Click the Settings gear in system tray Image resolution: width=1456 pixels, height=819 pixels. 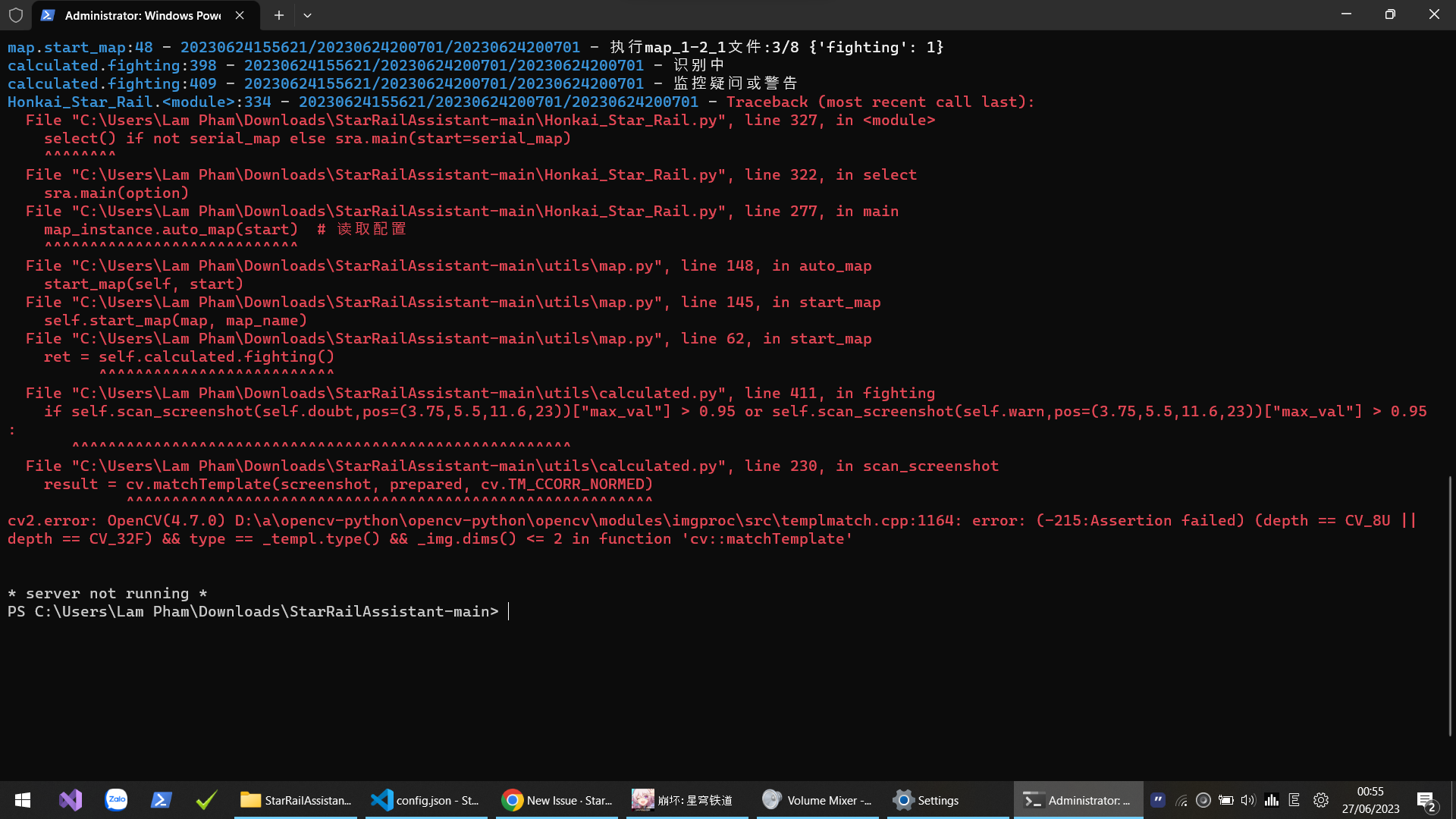pyautogui.click(x=1321, y=800)
